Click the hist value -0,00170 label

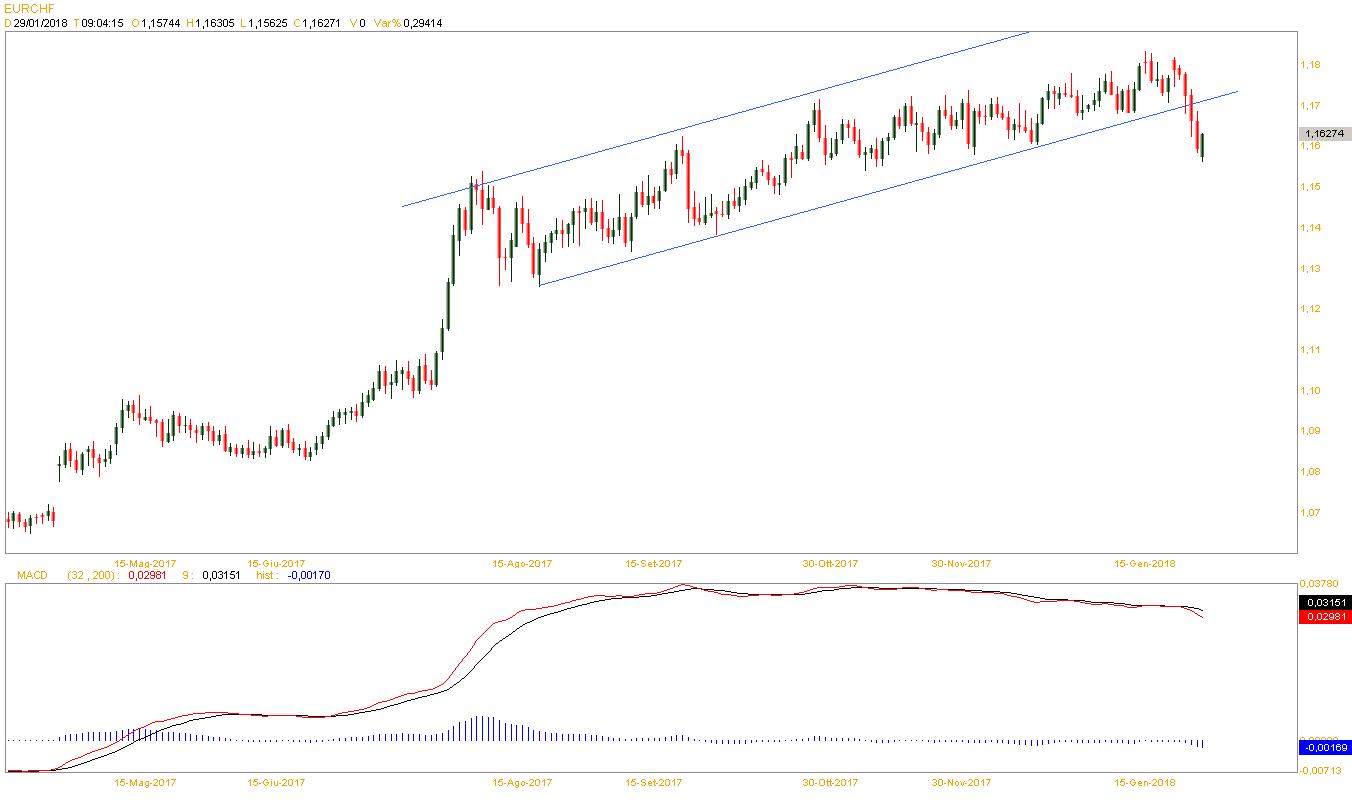(x=307, y=576)
